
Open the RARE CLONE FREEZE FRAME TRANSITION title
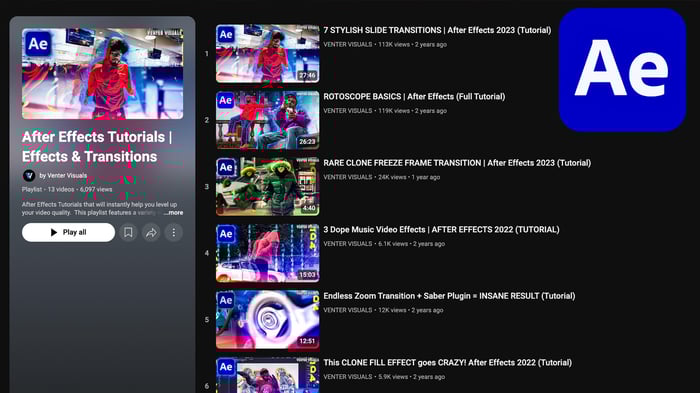pos(457,163)
